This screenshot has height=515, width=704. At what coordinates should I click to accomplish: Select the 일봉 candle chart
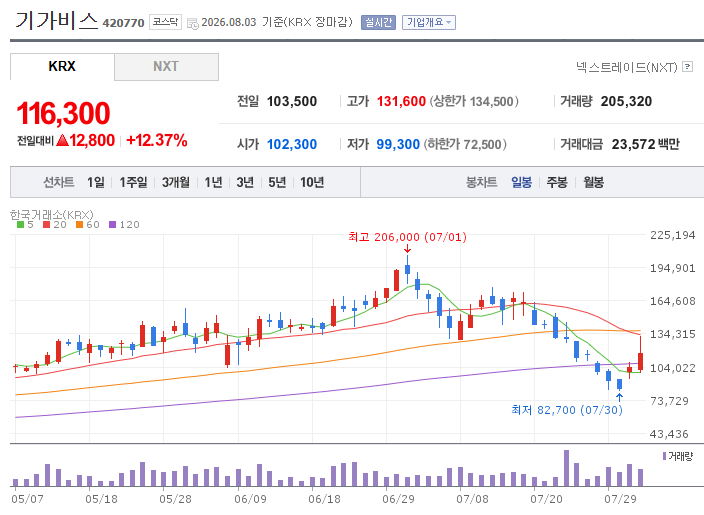click(521, 182)
